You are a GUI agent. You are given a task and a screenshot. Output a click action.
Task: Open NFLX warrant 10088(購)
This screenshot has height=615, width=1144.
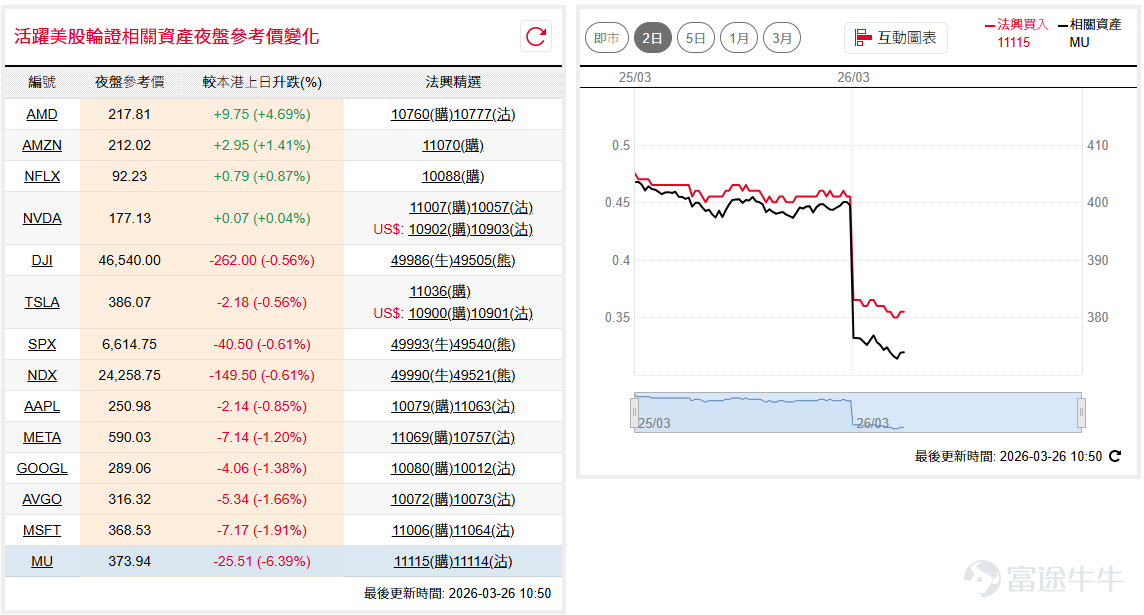[453, 177]
